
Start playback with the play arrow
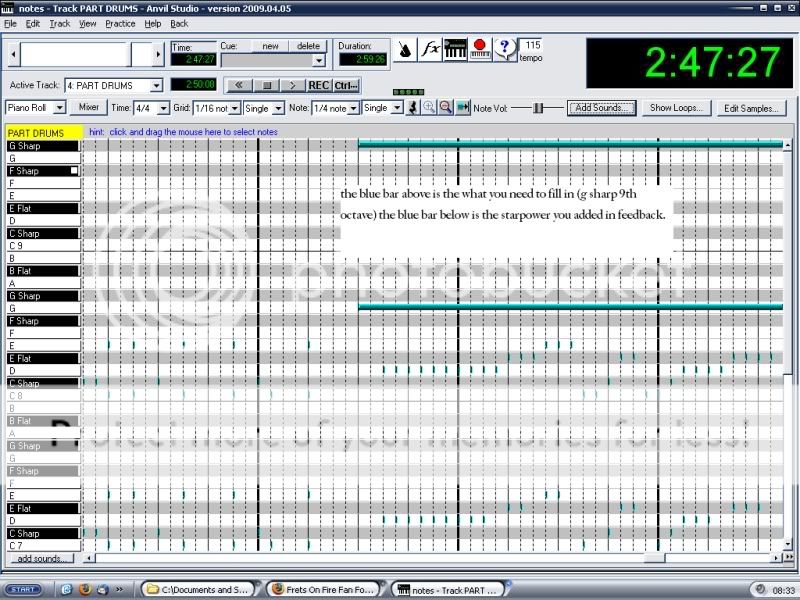292,85
